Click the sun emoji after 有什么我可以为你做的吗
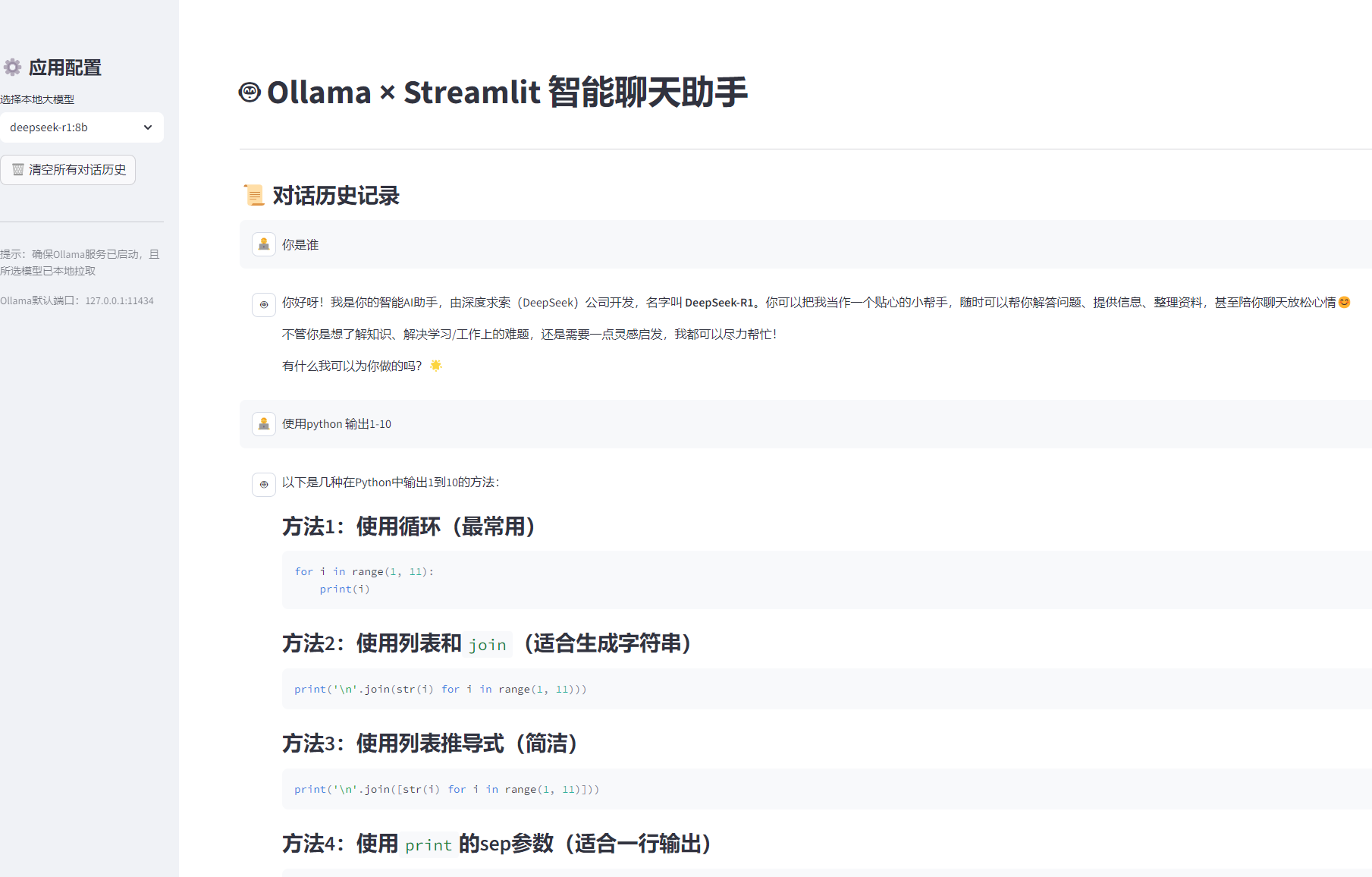This screenshot has height=877, width=1372. tap(435, 365)
